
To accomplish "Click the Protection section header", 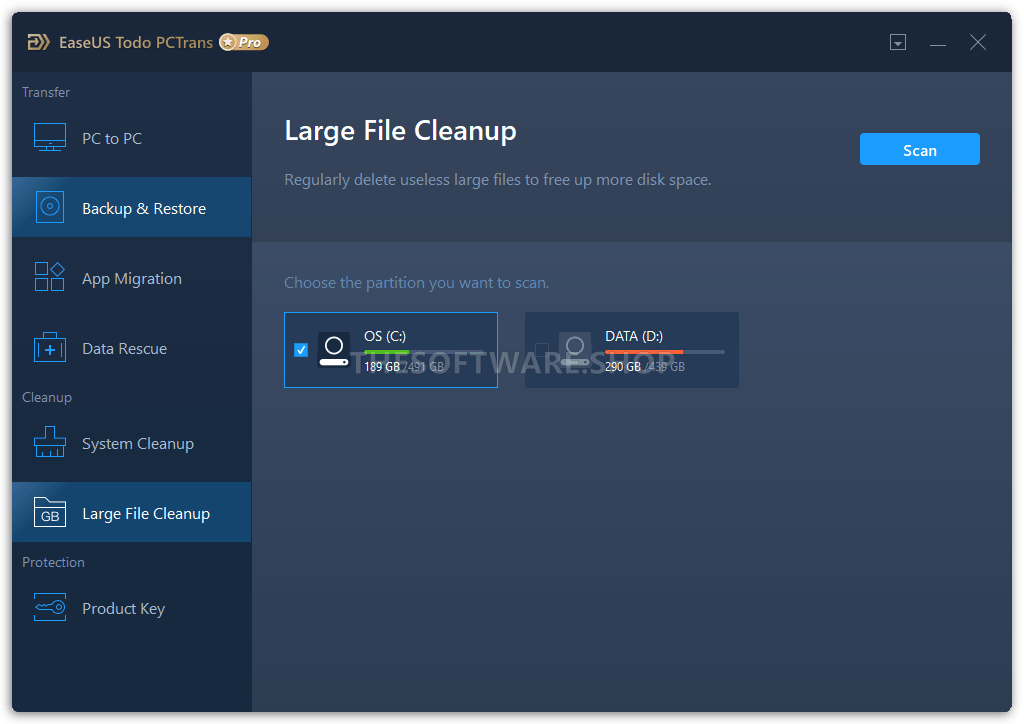I will (x=54, y=562).
